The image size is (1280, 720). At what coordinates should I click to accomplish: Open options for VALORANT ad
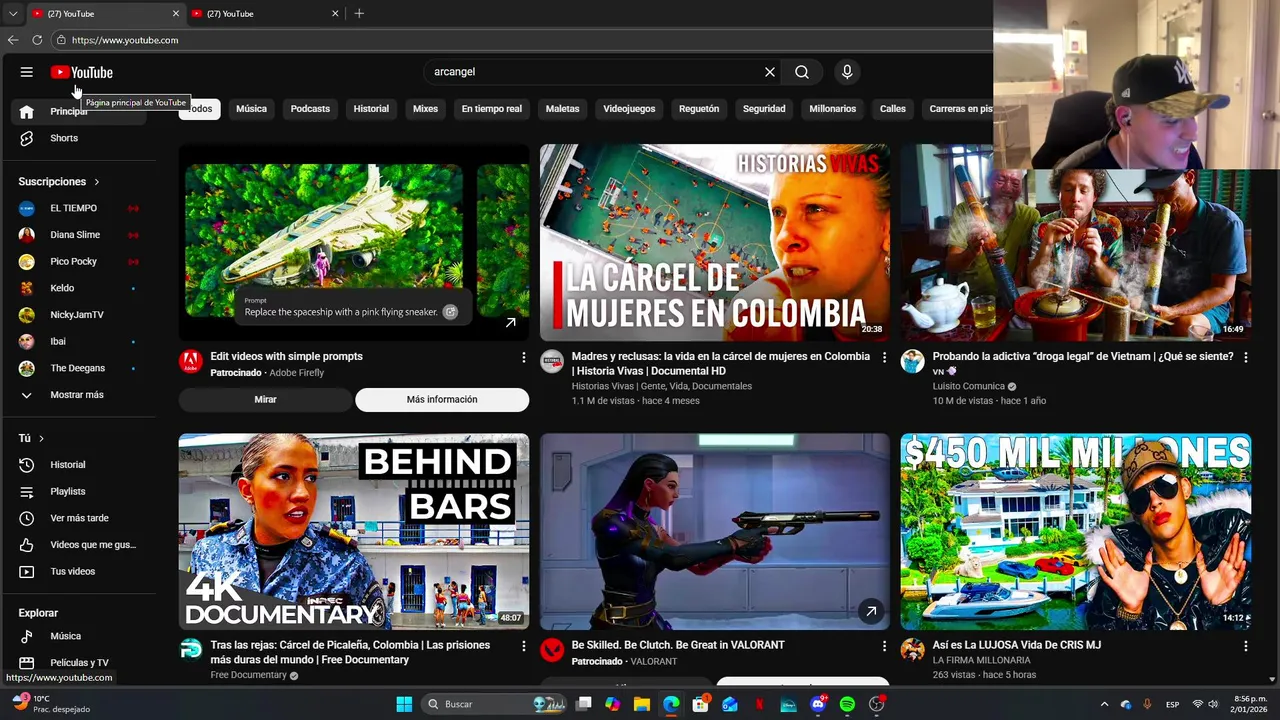(x=884, y=646)
